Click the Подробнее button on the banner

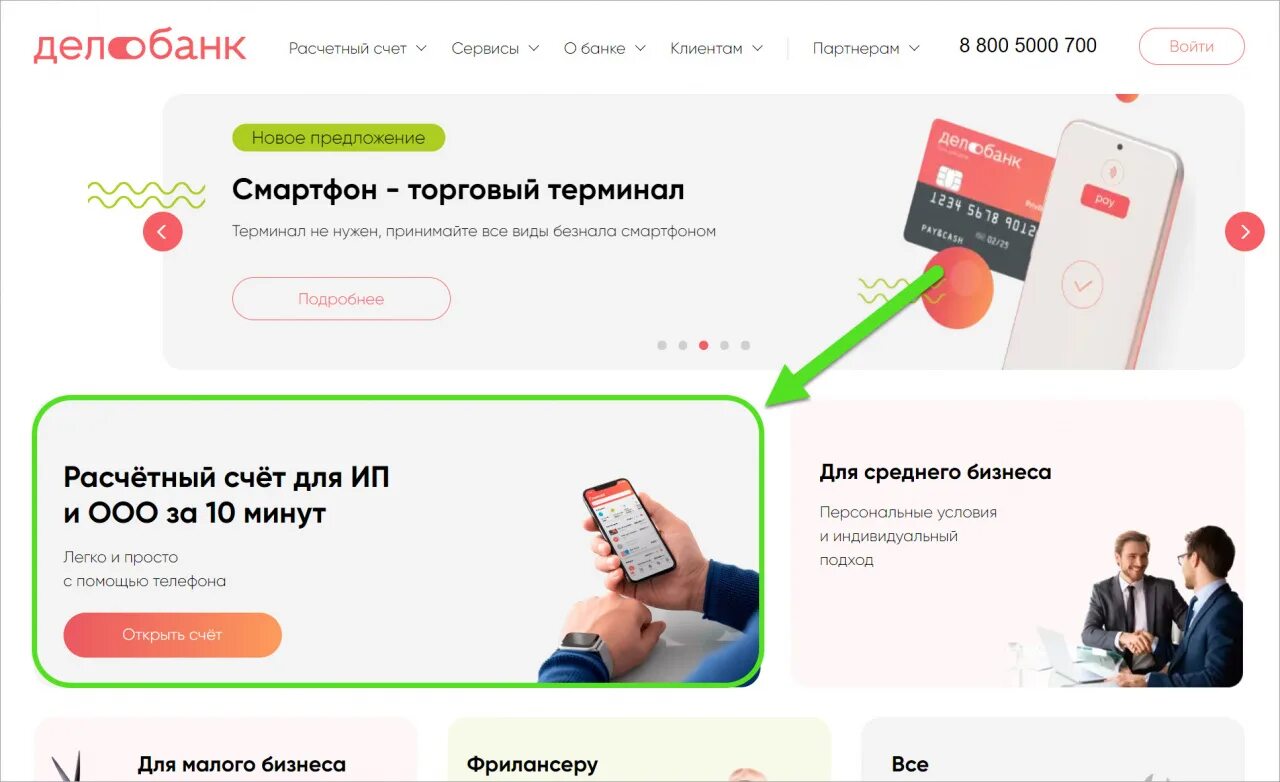(341, 299)
